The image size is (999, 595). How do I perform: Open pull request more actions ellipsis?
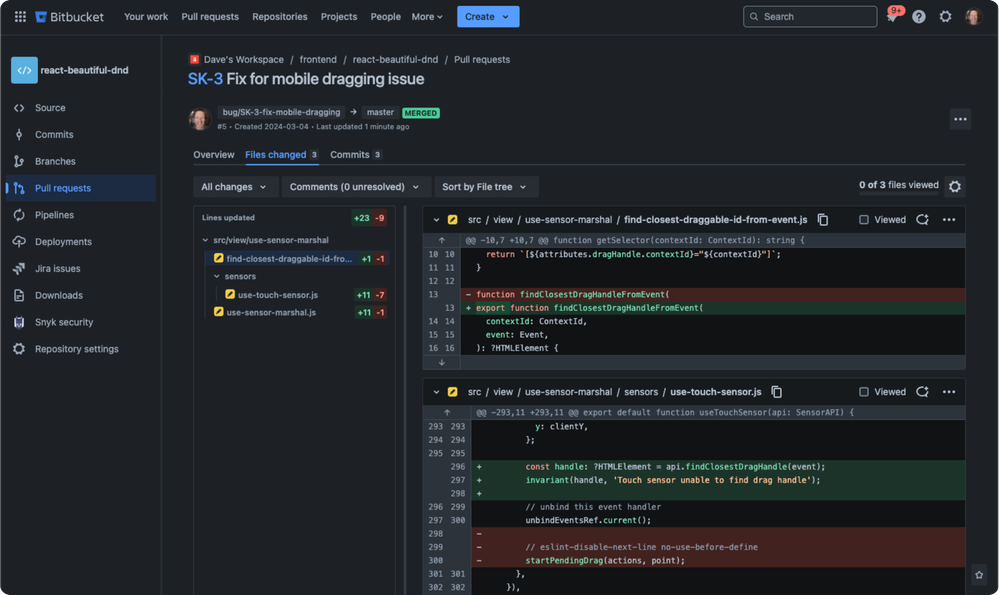960,119
